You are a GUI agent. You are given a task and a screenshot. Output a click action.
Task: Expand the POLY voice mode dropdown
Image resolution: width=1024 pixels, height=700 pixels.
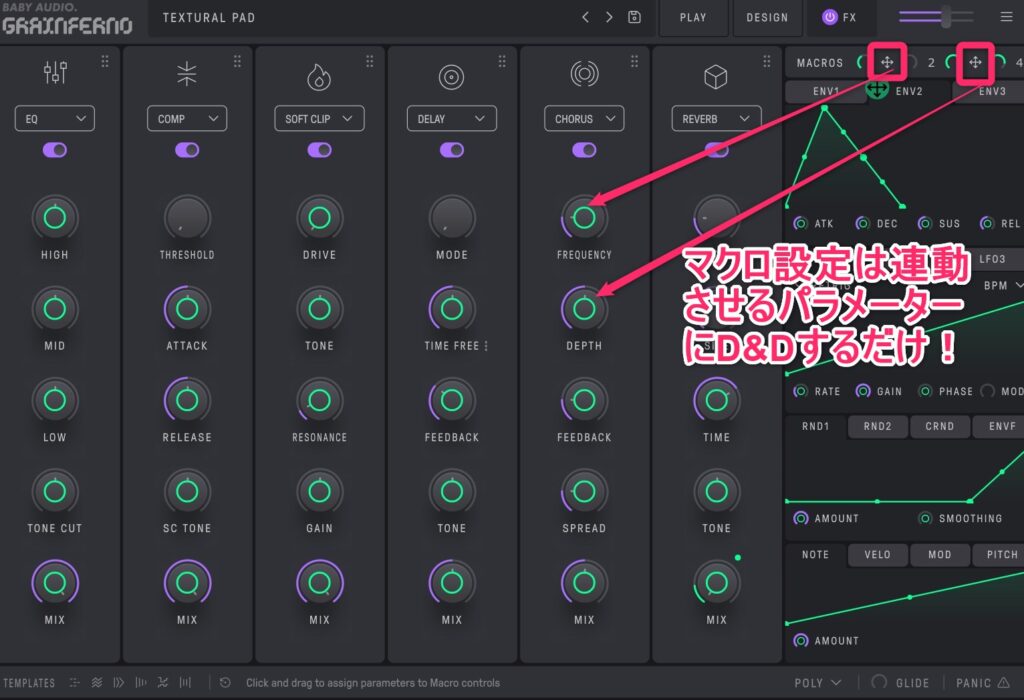pos(817,683)
